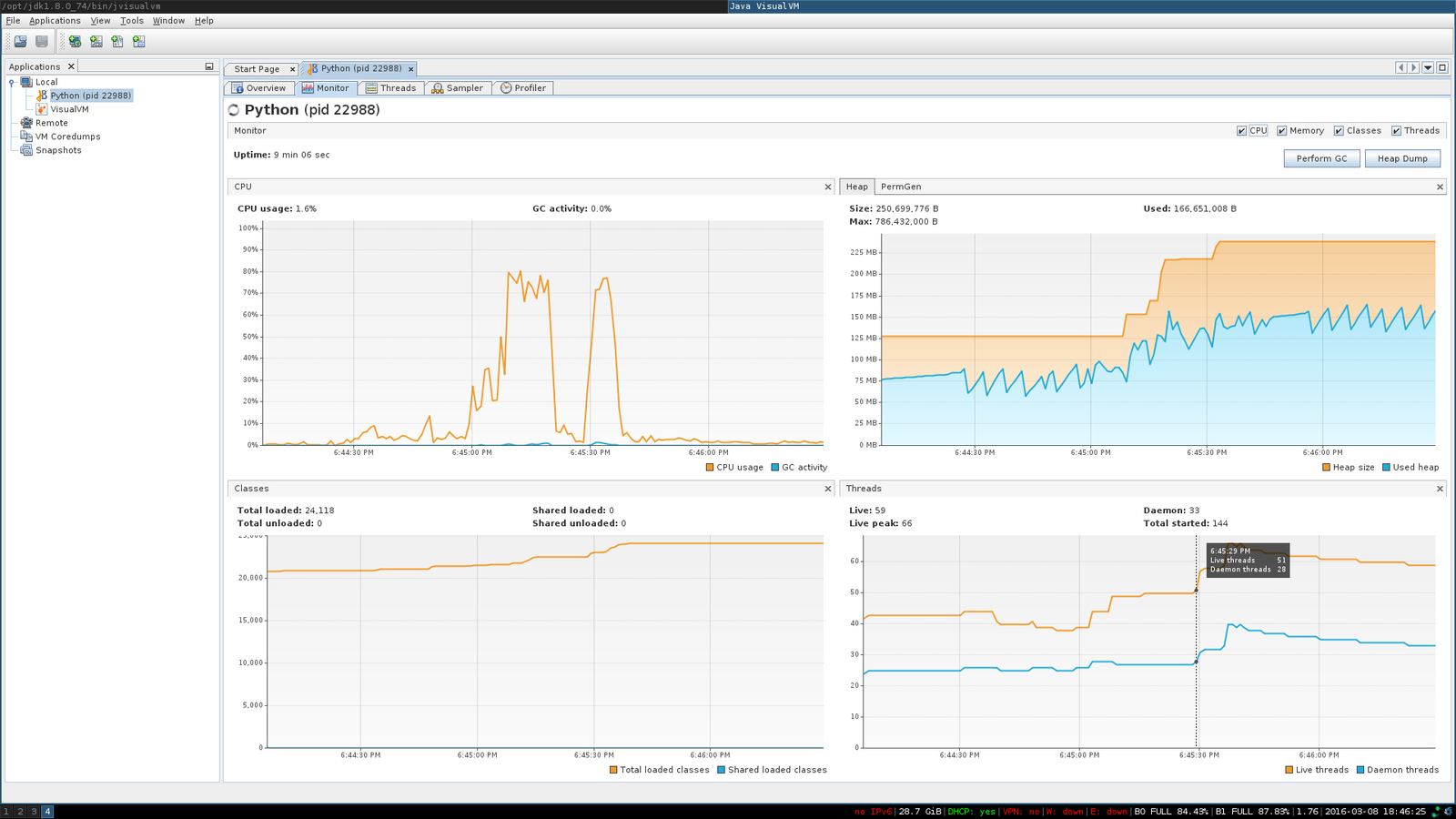
Task: Click the Total loaded classes legend swatch
Action: click(x=613, y=770)
